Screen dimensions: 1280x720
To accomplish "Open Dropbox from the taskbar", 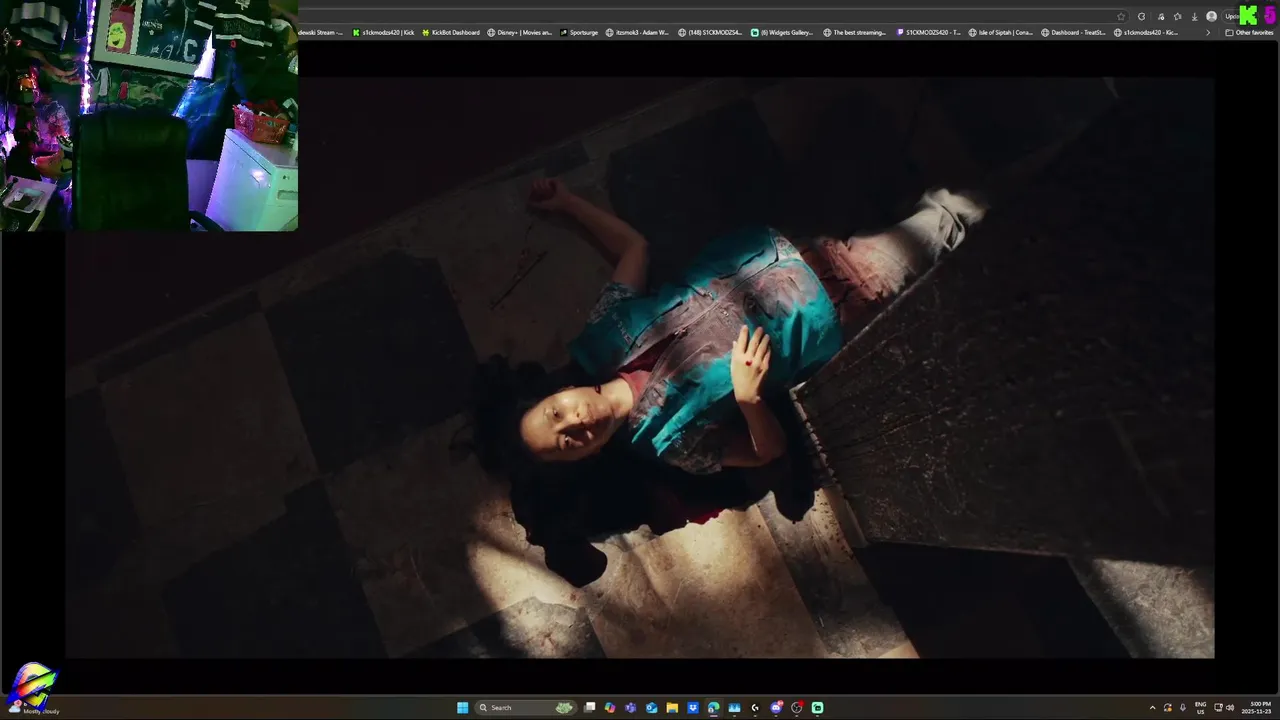I will [x=693, y=708].
